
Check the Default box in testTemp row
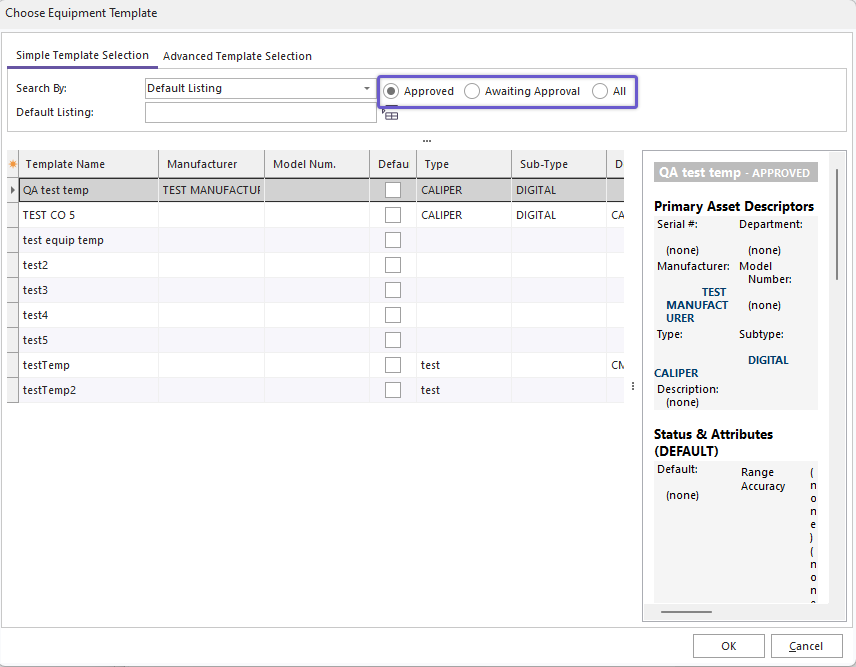pos(393,365)
